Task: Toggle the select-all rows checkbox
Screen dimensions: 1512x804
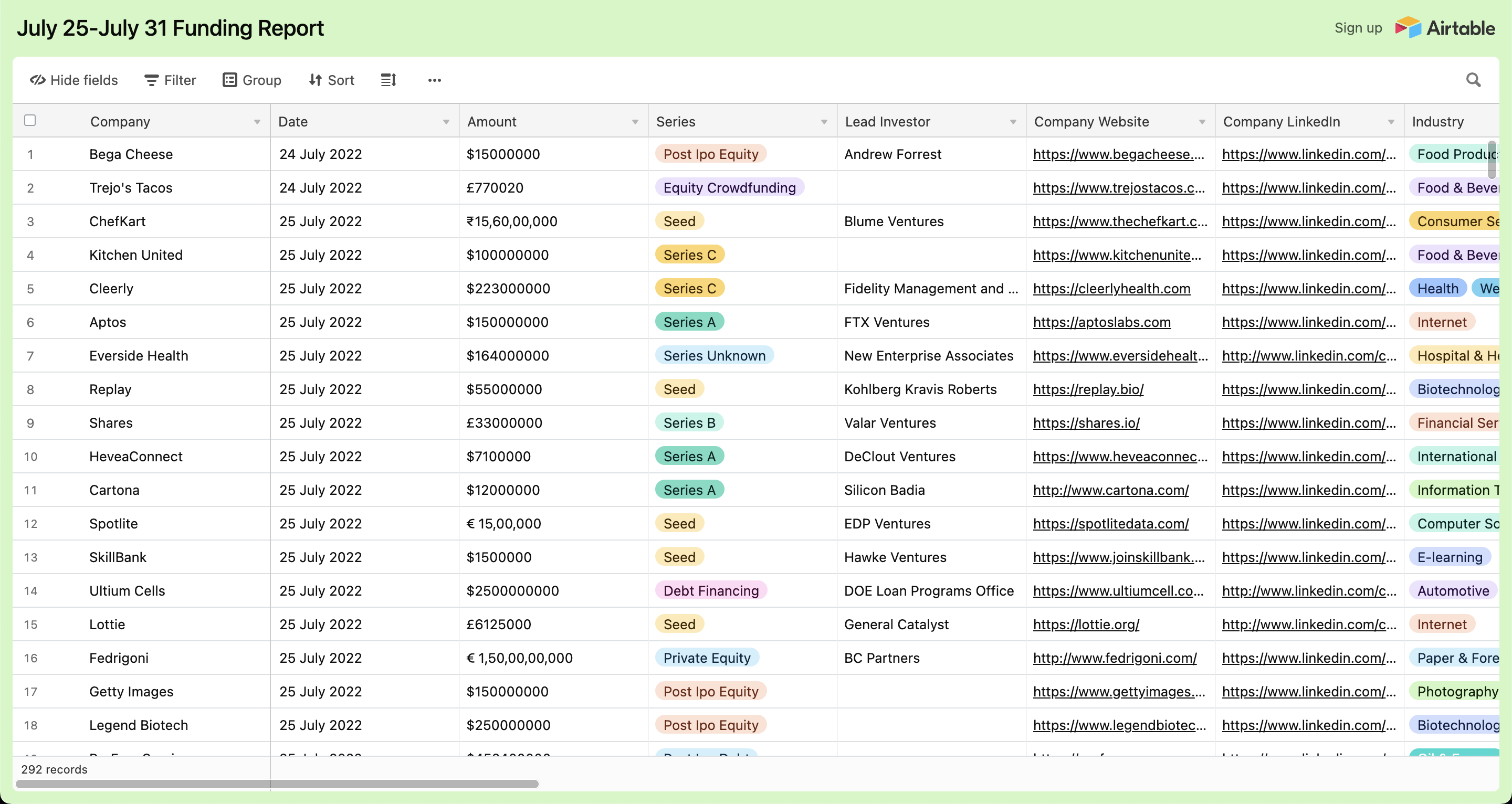Action: pyautogui.click(x=30, y=120)
